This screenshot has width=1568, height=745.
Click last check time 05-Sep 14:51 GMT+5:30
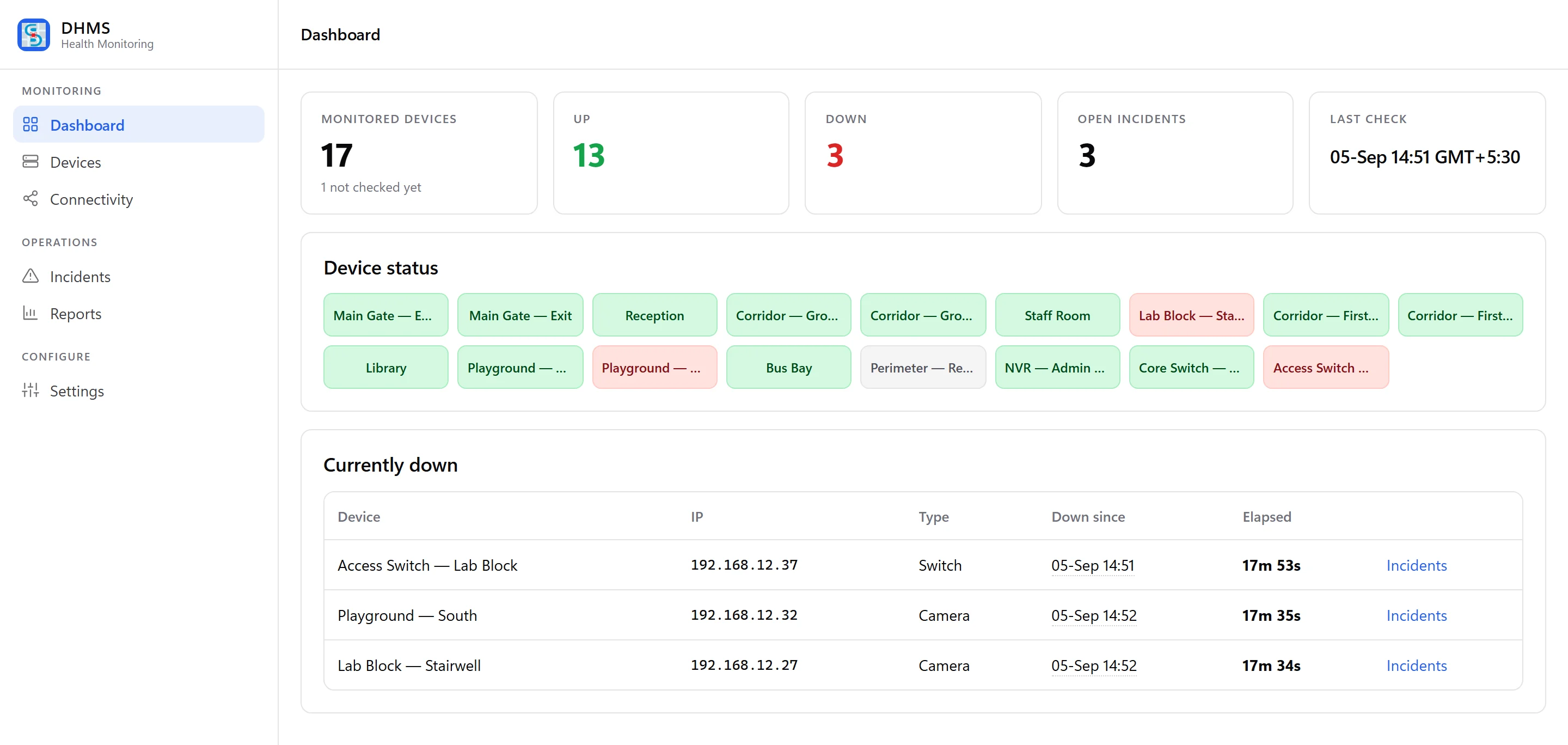point(1424,157)
